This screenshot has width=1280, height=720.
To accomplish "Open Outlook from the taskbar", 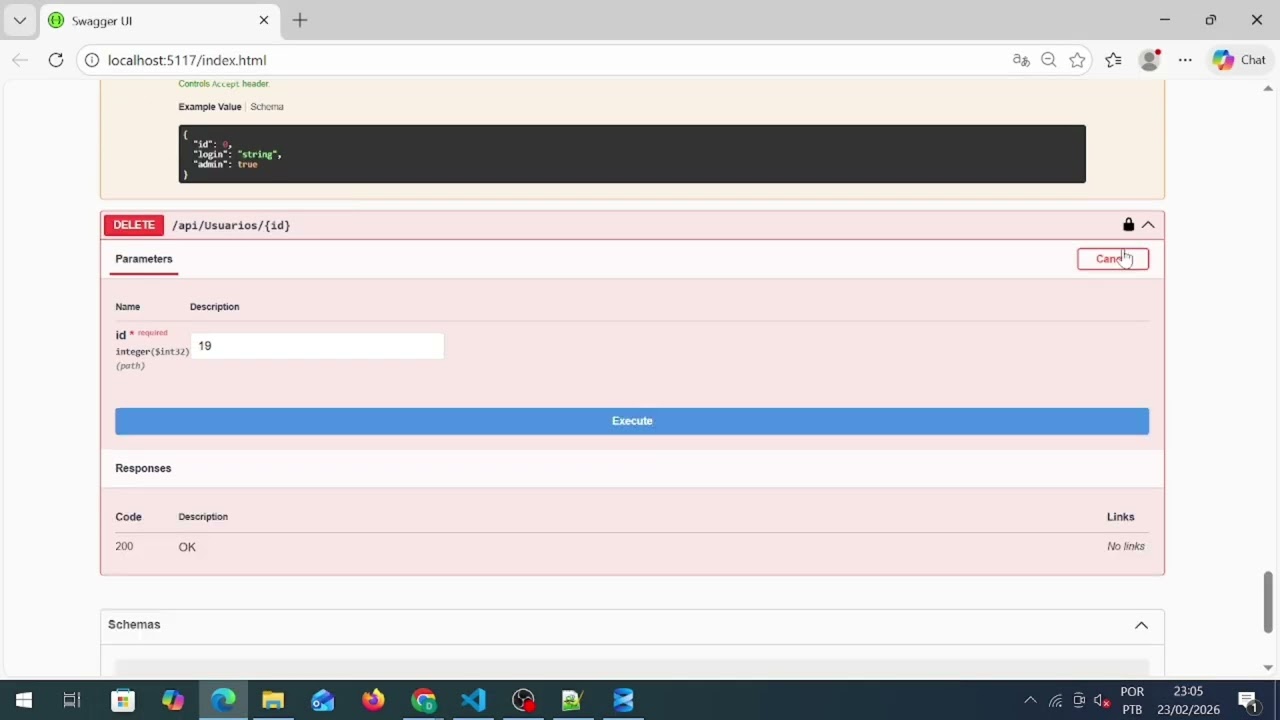I will click(323, 700).
